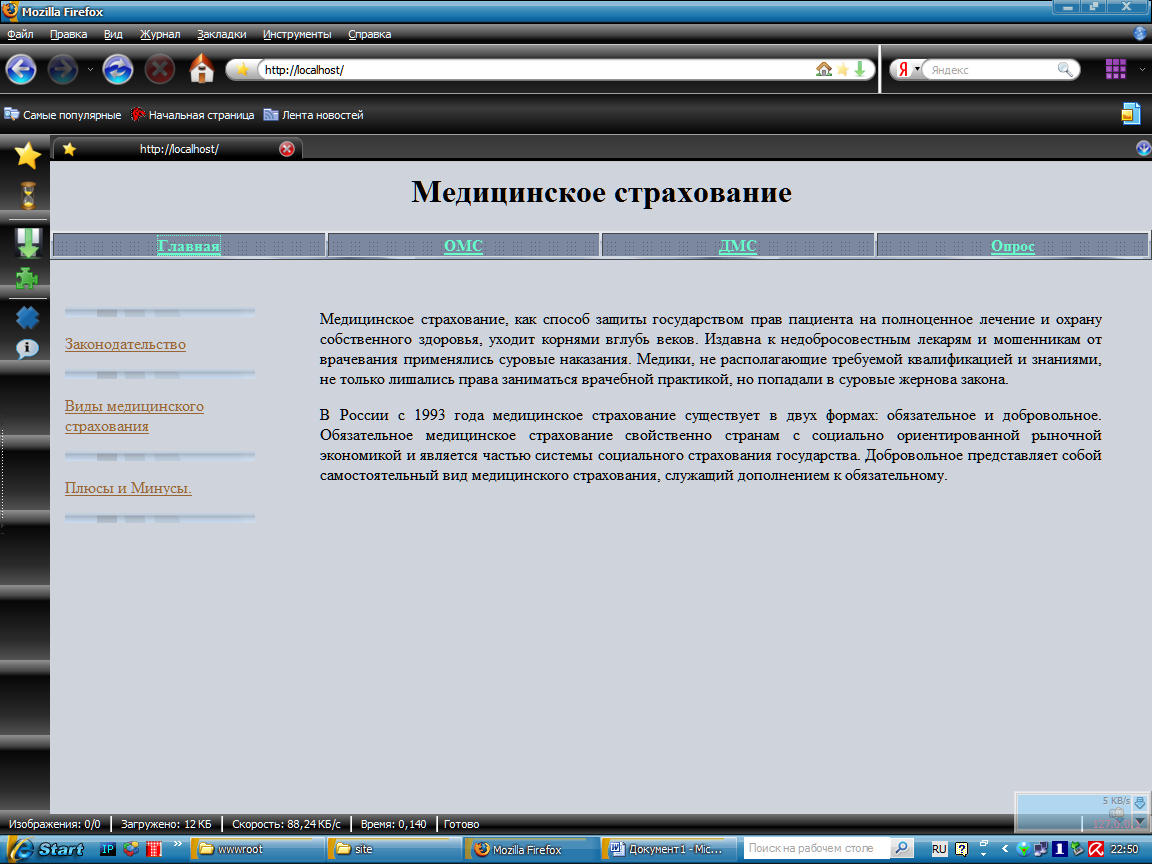Viewport: 1152px width, 864px height.
Task: Open Add-ons via the green puzzle piece icon
Action: click(x=27, y=278)
